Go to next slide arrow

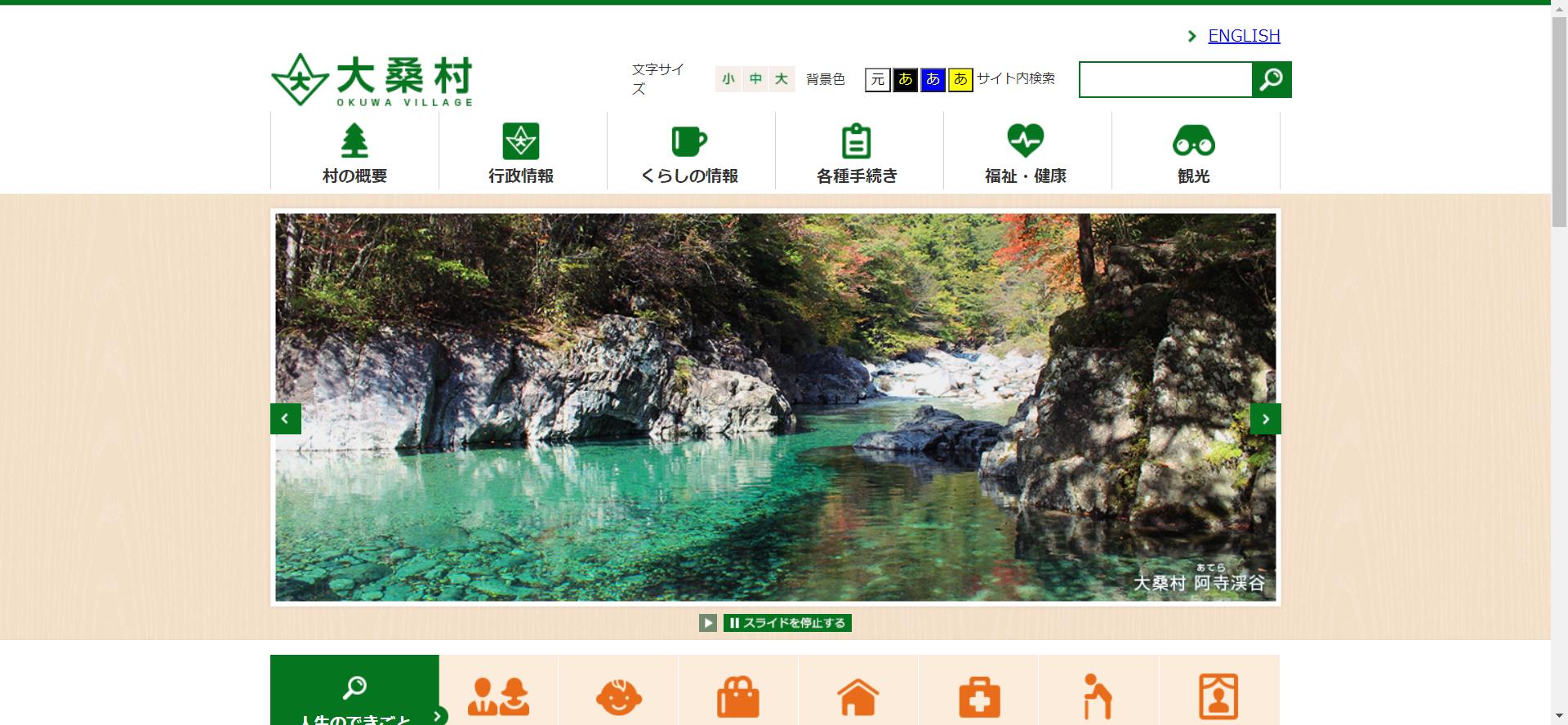(1266, 419)
